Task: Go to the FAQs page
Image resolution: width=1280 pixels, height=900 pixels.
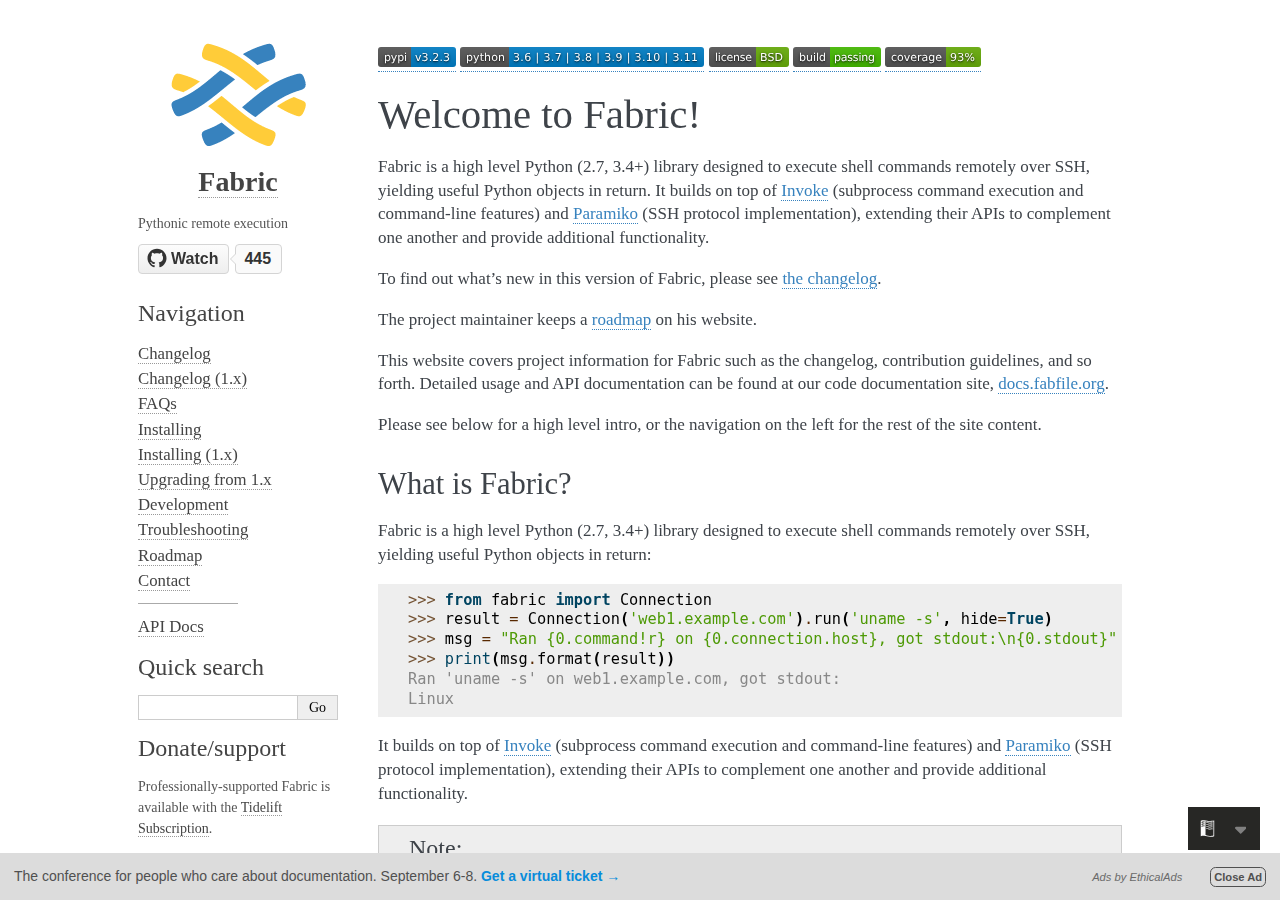Action: [157, 404]
